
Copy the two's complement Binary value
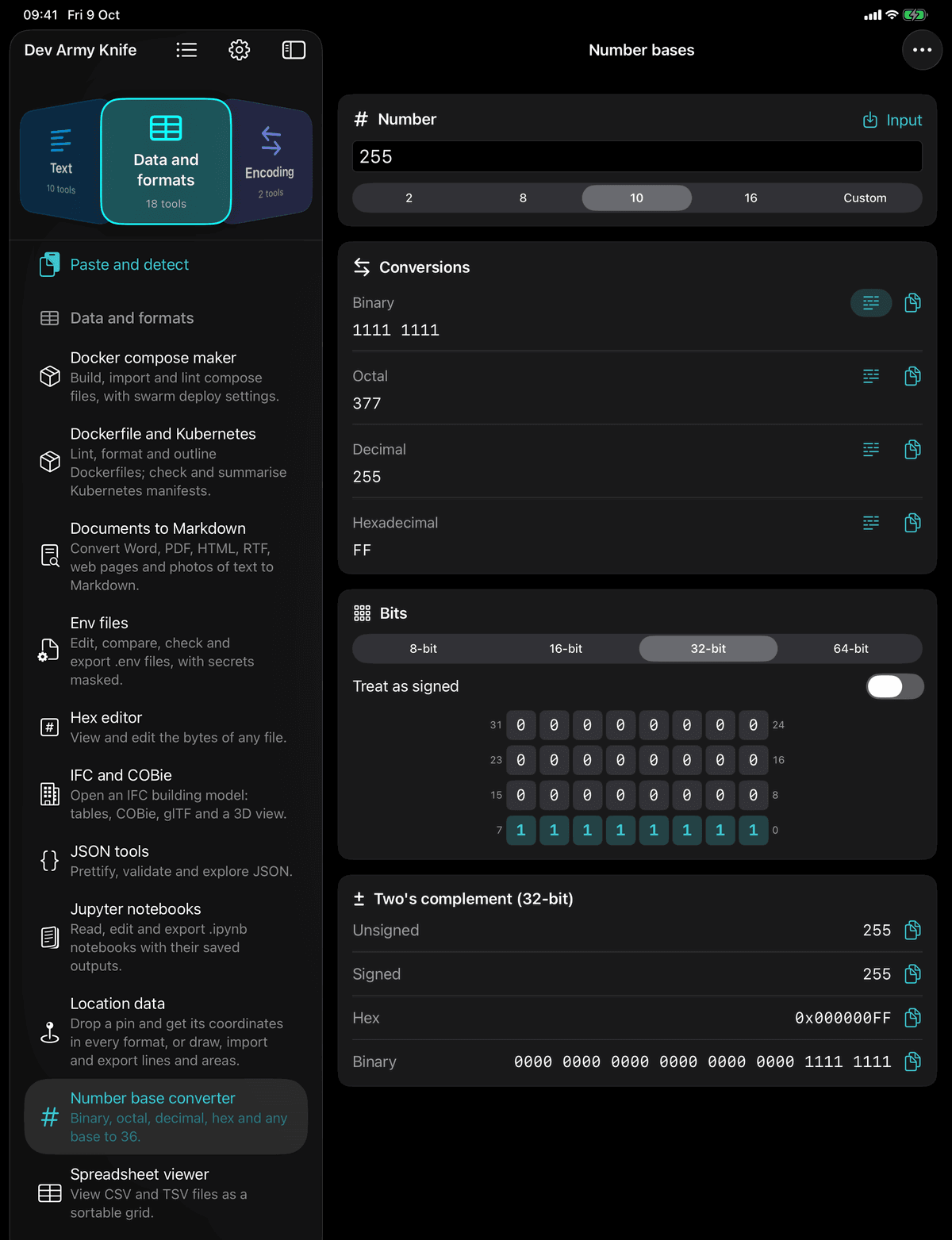(912, 1061)
